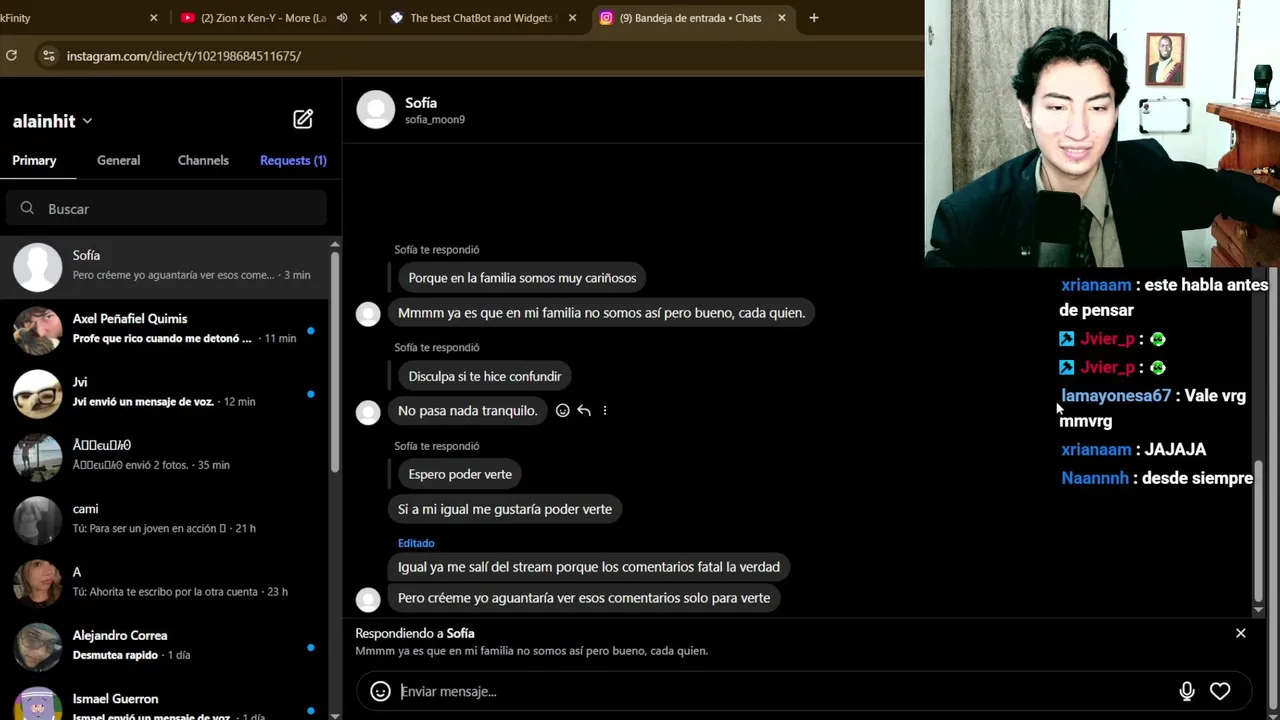The height and width of the screenshot is (720, 1280).
Task: React to 'No pasa nada tranquilo' with emoji
Action: [x=562, y=410]
